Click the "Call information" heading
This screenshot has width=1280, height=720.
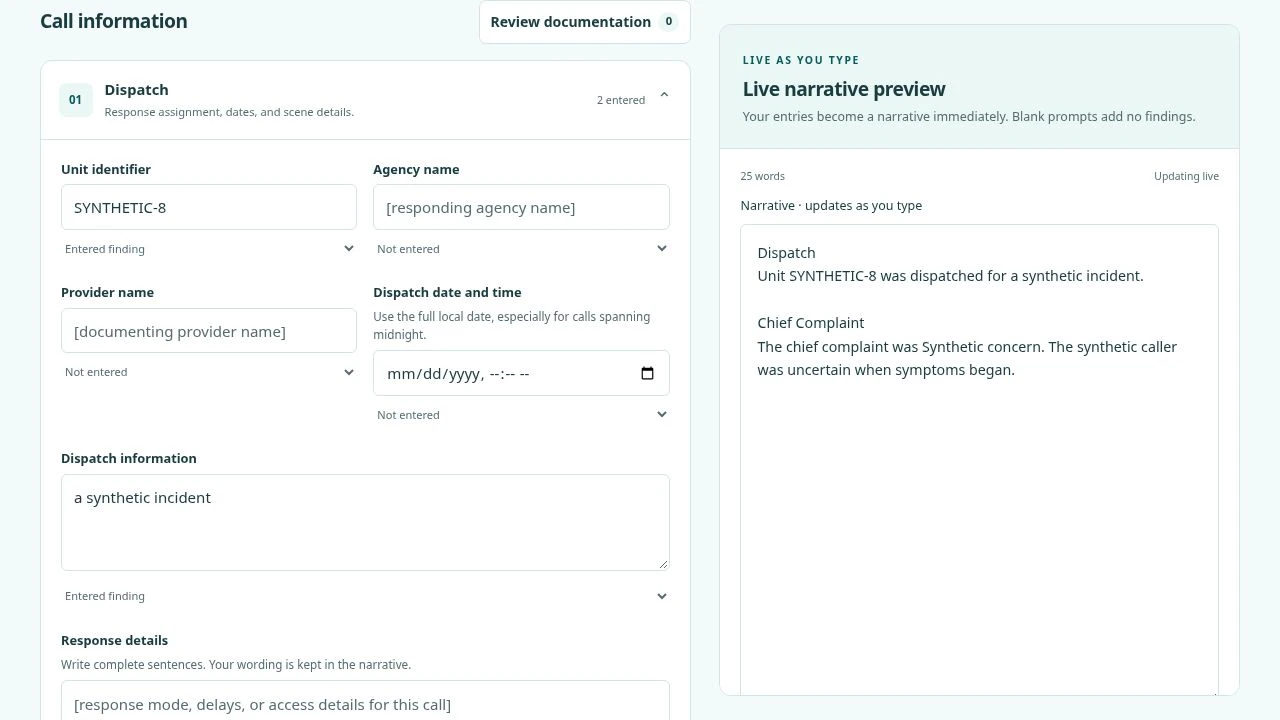click(x=114, y=21)
